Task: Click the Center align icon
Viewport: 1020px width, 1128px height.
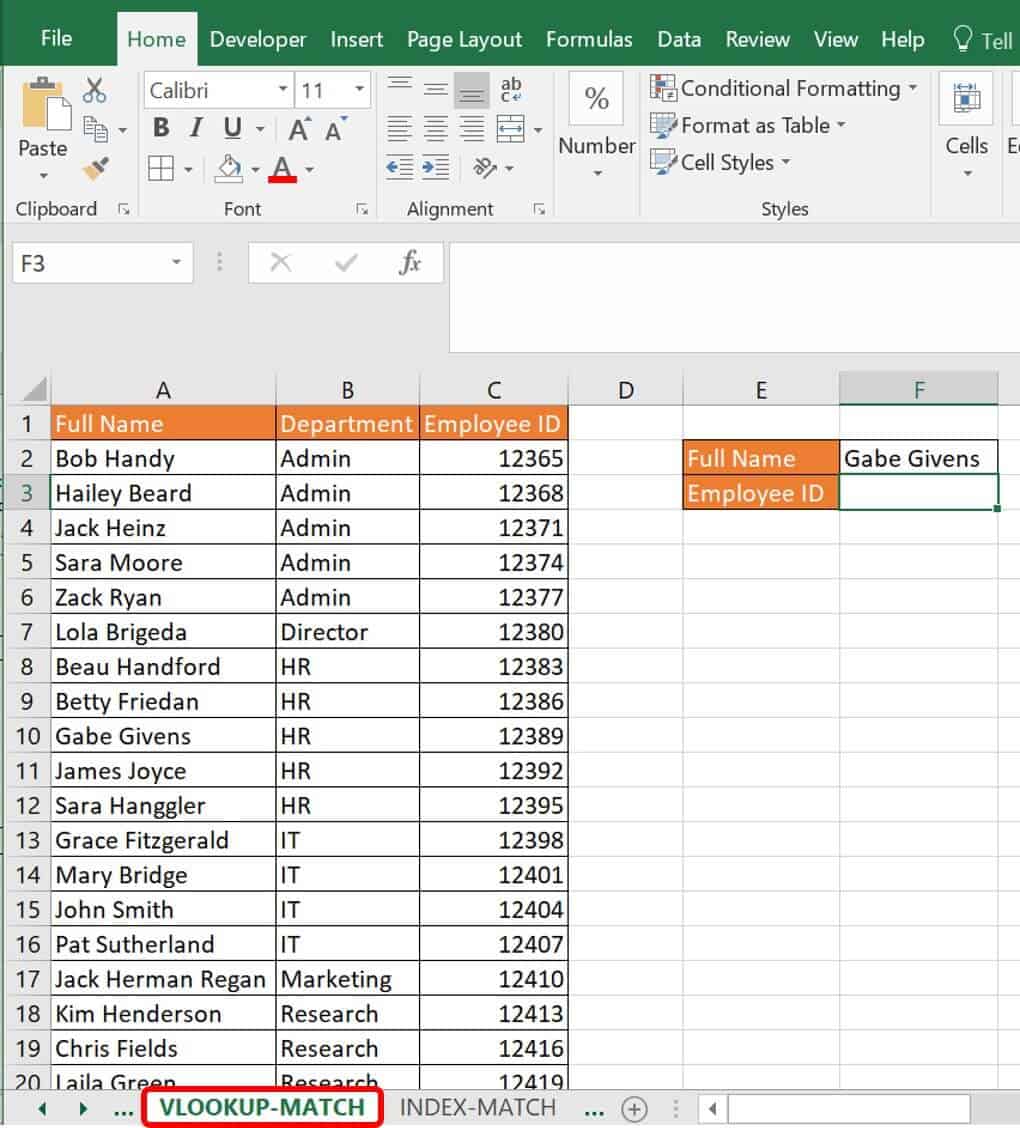Action: click(x=435, y=129)
